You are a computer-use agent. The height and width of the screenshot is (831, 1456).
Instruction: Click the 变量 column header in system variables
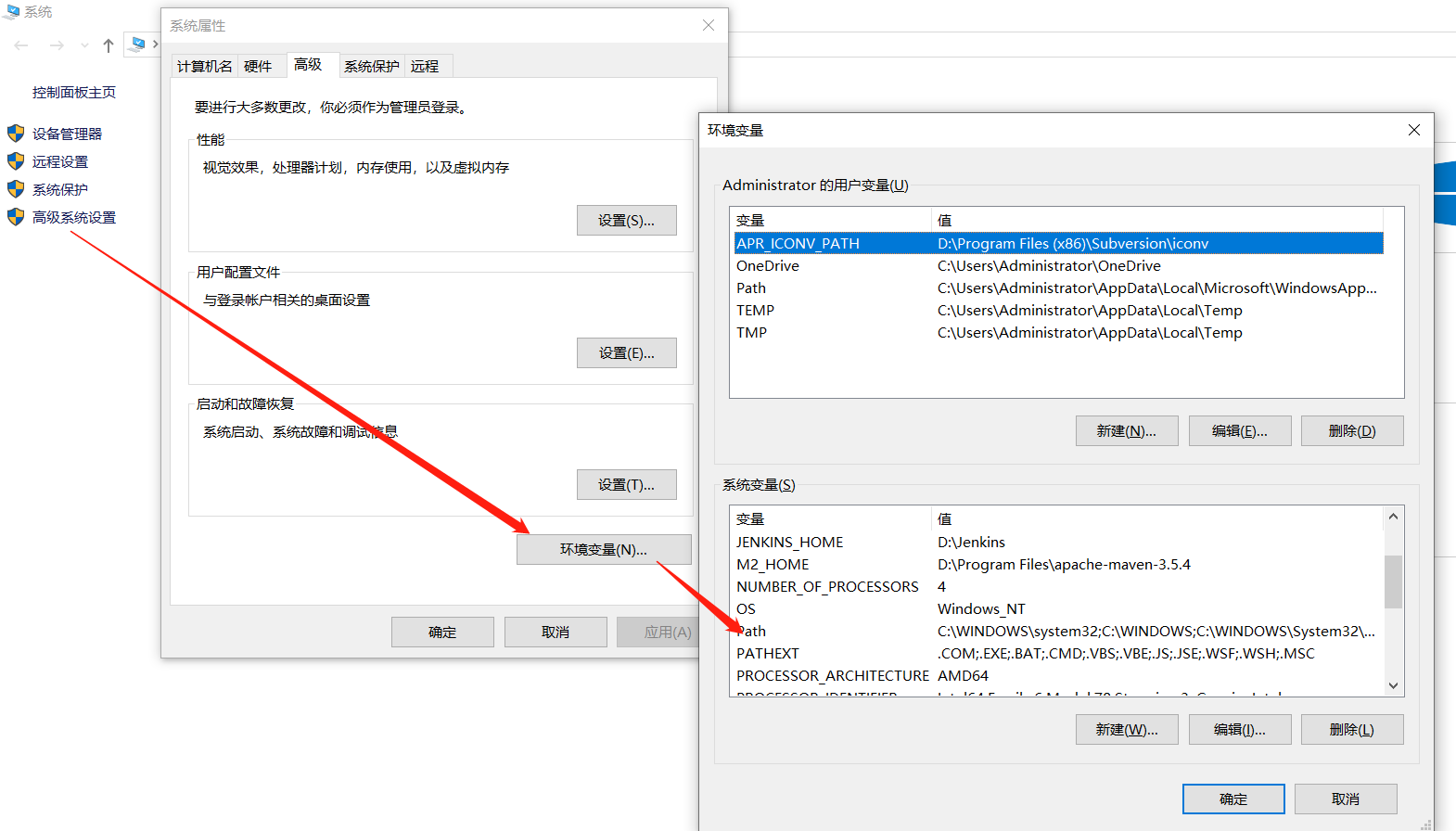[x=831, y=518]
